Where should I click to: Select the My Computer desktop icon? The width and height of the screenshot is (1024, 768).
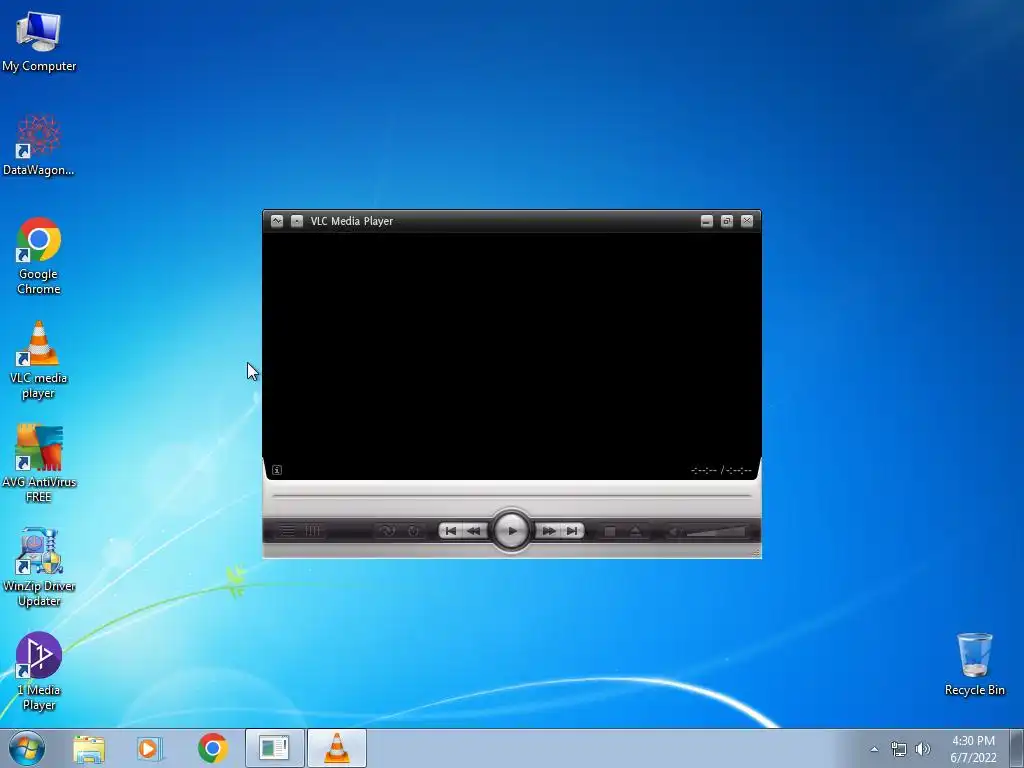[x=39, y=40]
